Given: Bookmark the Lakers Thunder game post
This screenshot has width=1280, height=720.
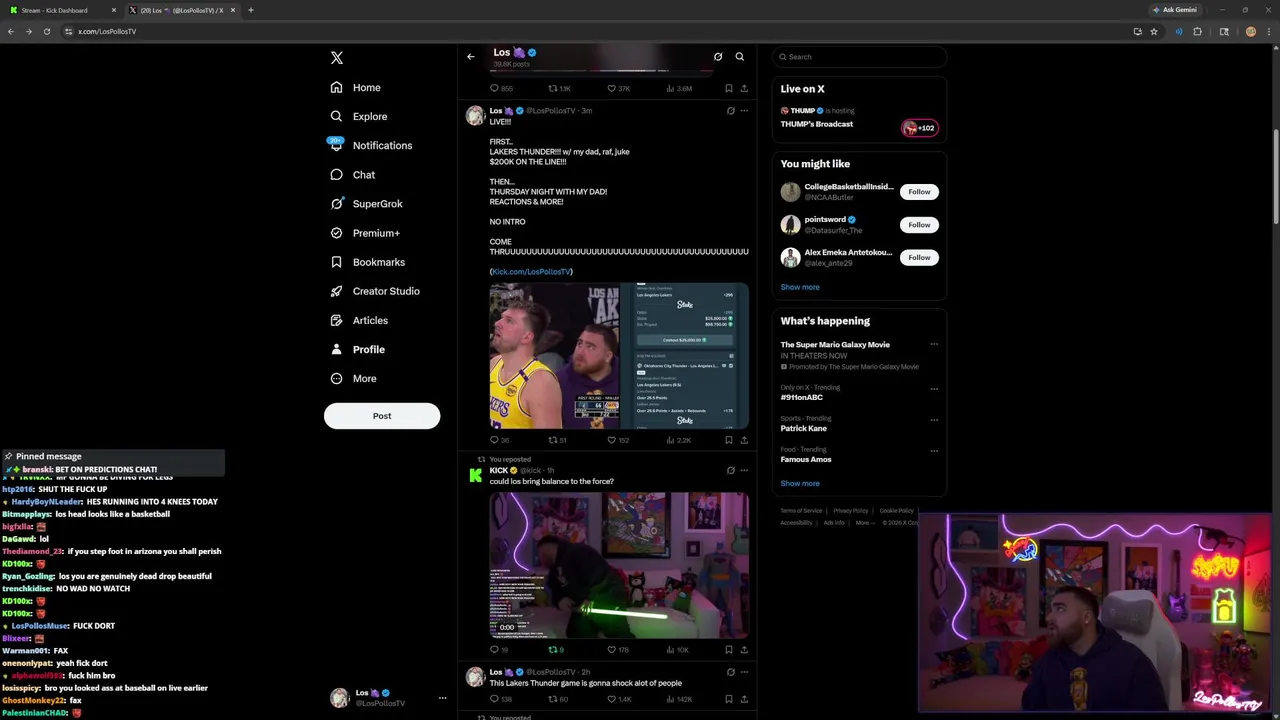Looking at the screenshot, I should (728, 699).
